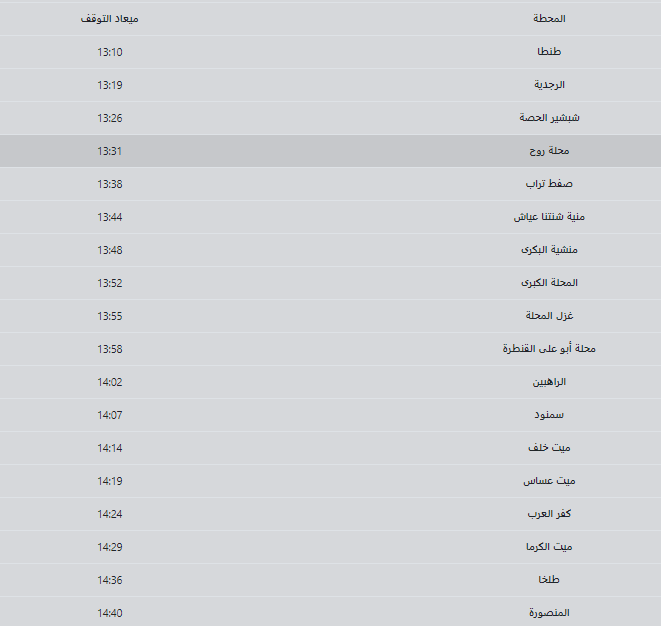Image resolution: width=661 pixels, height=626 pixels.
Task: Select the منشية البكرى station
Action: (x=549, y=250)
